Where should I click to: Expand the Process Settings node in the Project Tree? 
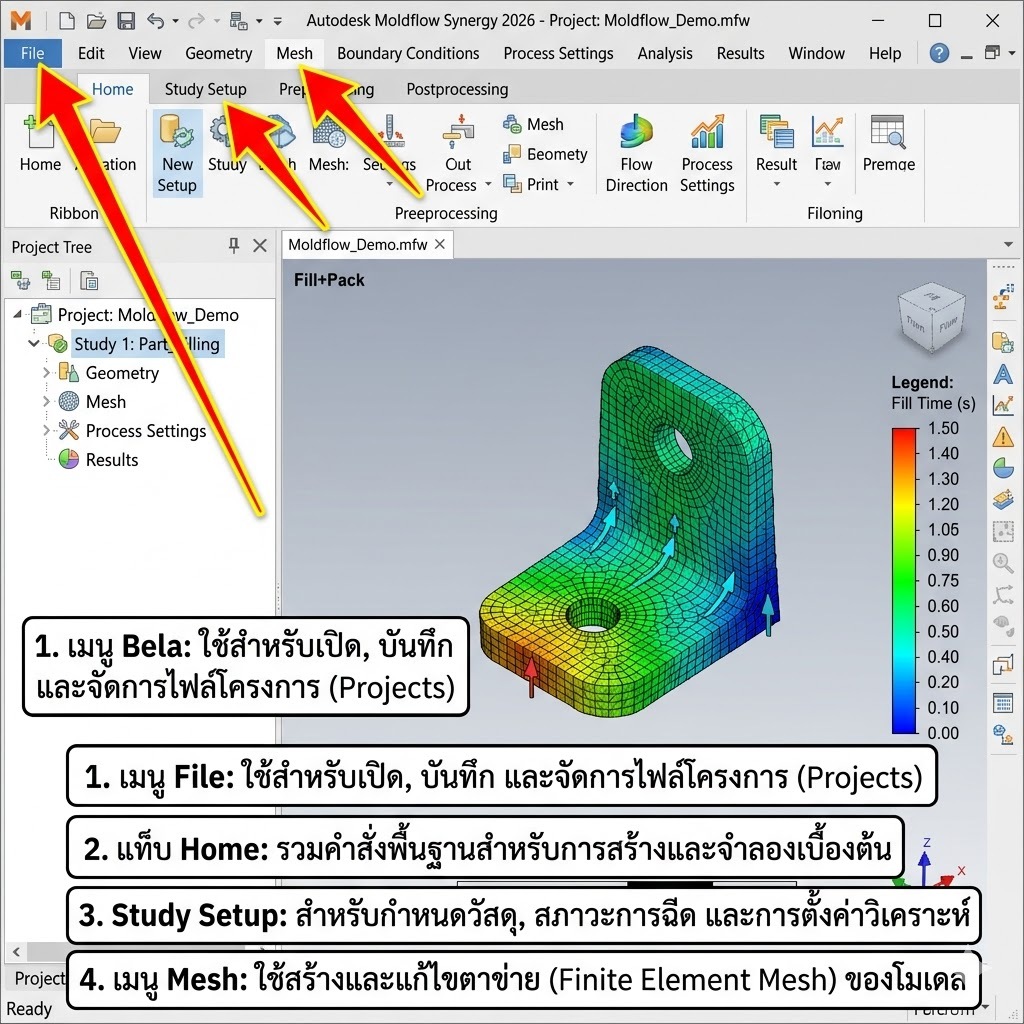point(46,430)
